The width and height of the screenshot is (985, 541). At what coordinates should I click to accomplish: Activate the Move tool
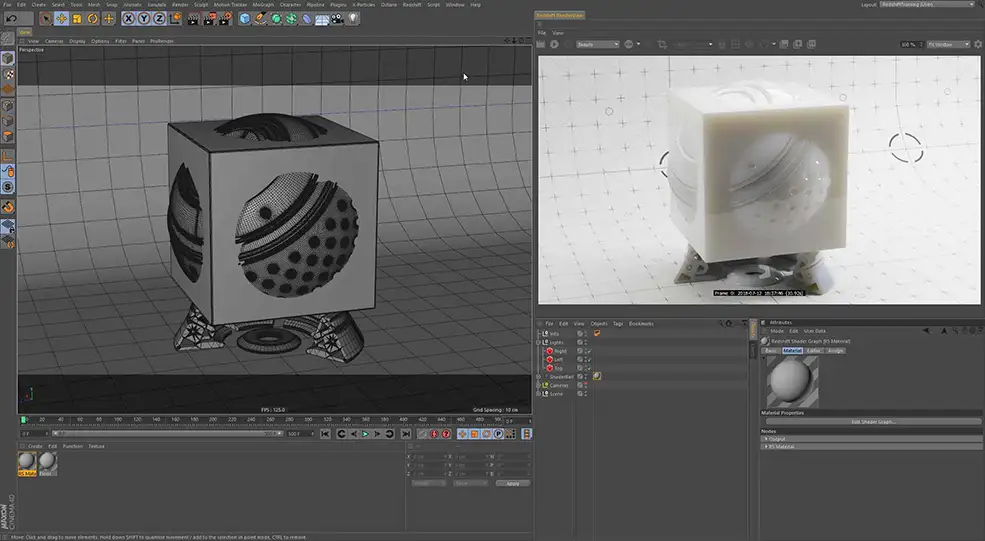[62, 19]
